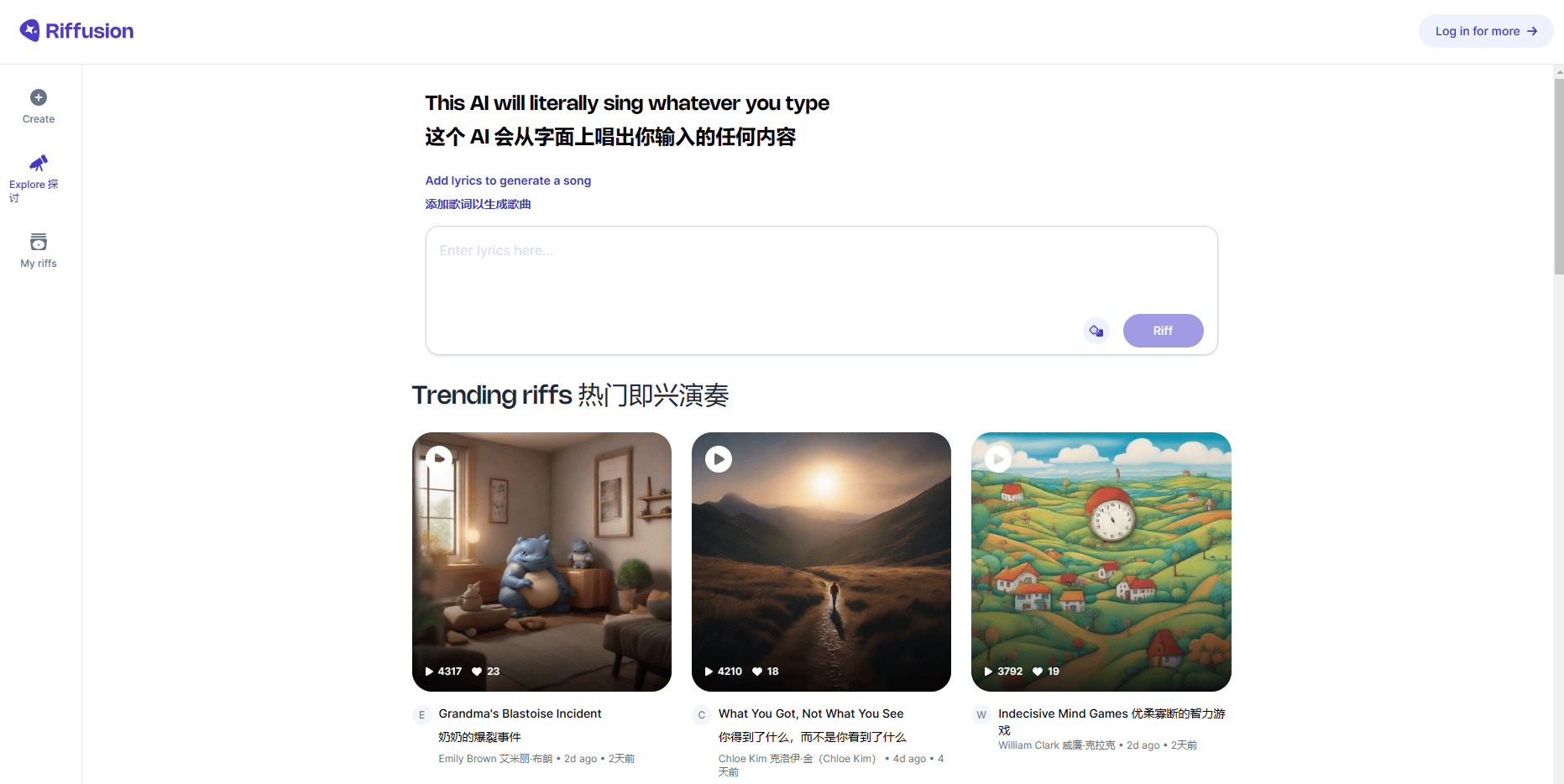Click the play count icon on Grandma's Blastoise Incident
This screenshot has width=1564, height=784.
pos(428,671)
